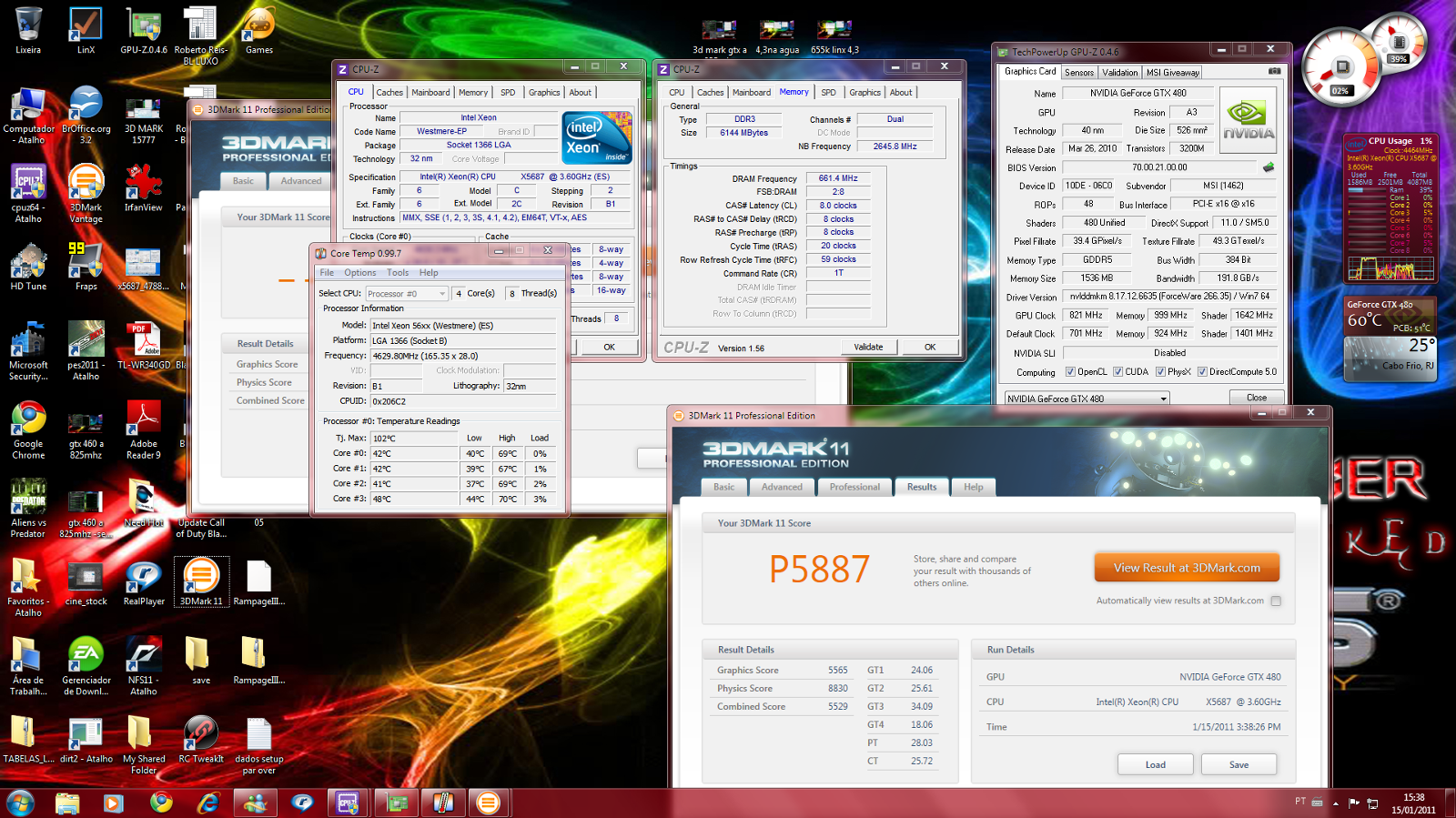
Task: Click the Physics Score value 8830
Action: click(x=837, y=688)
